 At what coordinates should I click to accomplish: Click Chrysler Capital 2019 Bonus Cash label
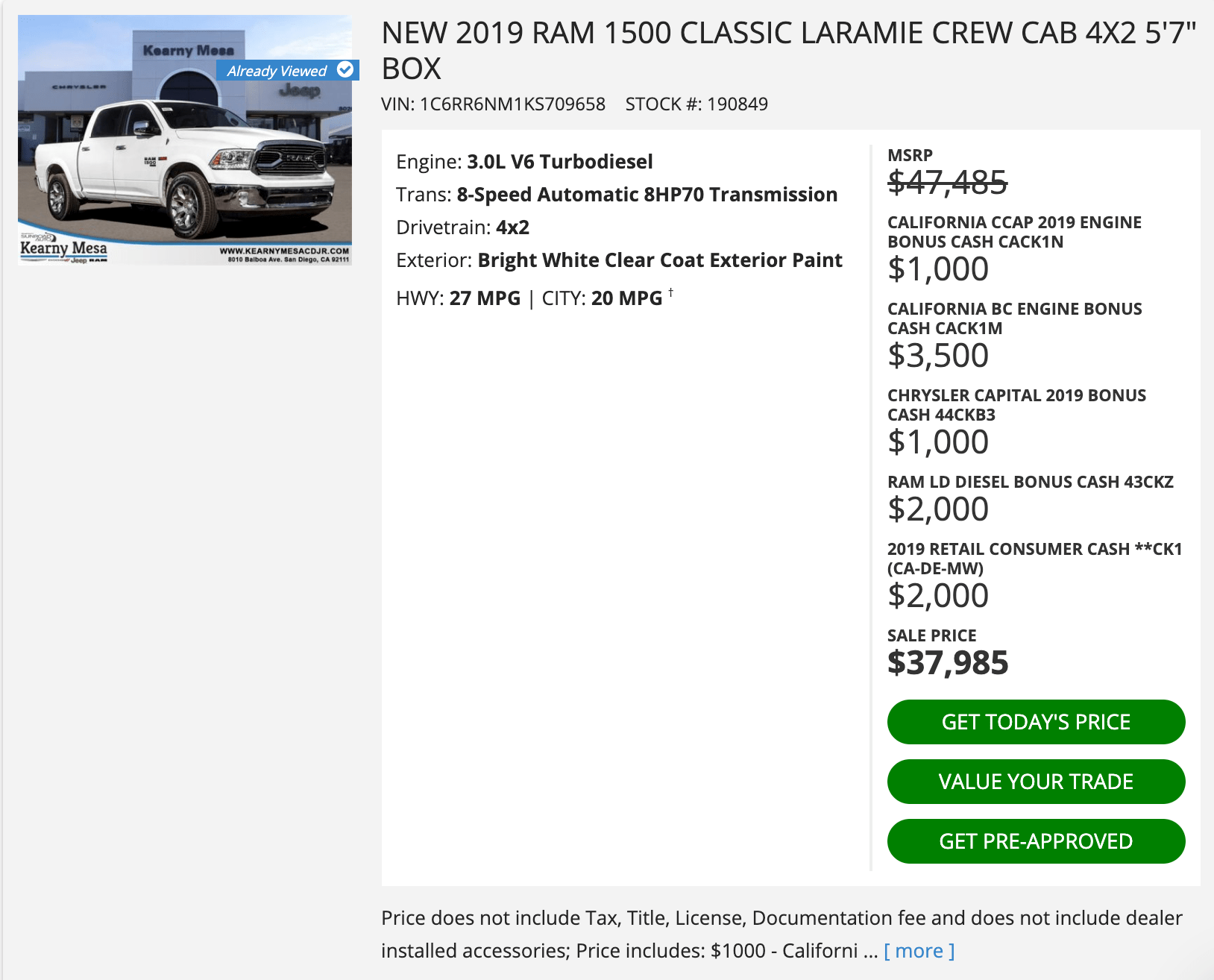click(x=1016, y=405)
